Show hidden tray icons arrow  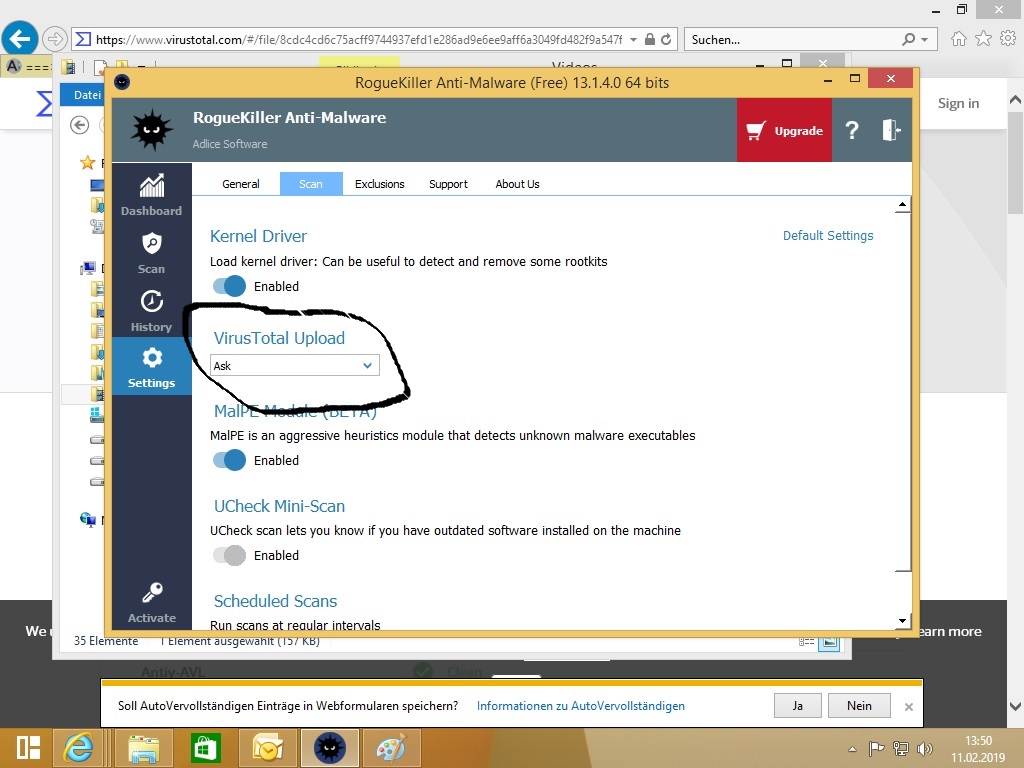click(x=852, y=749)
